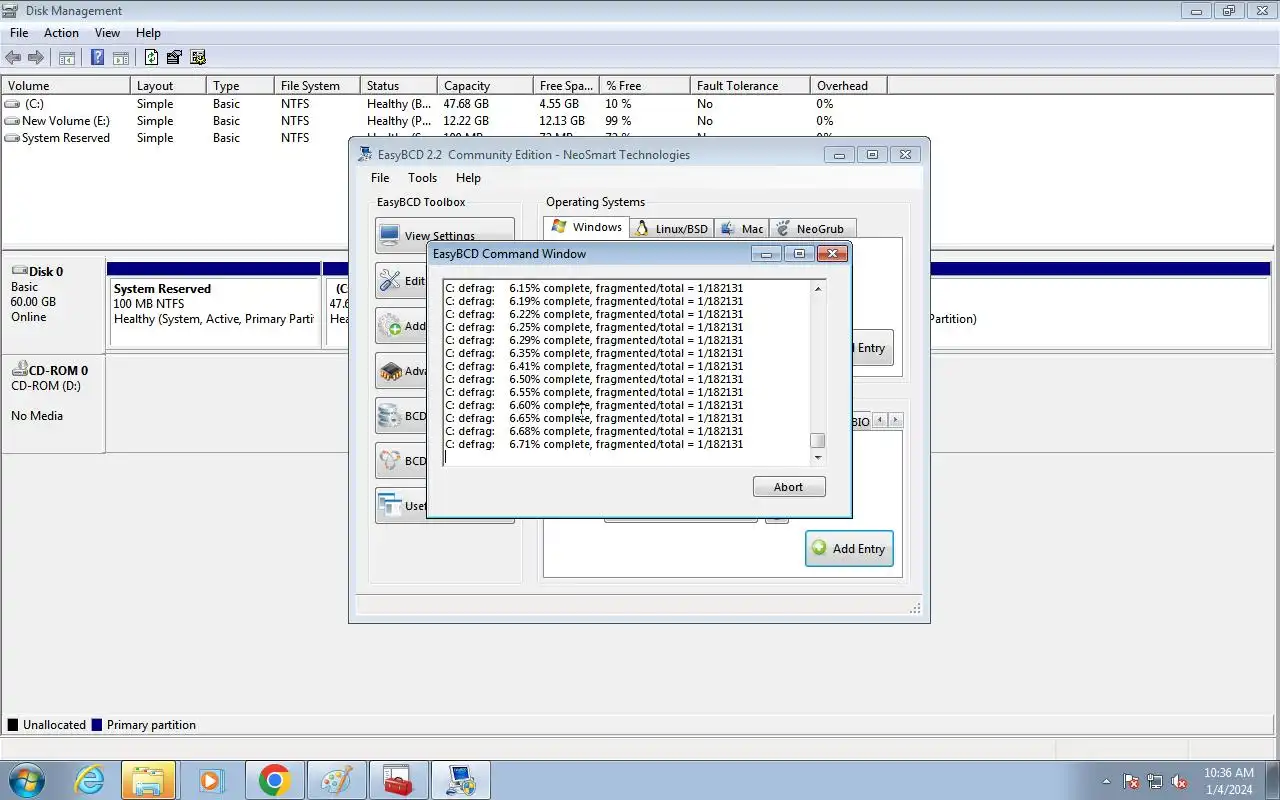Screen dimensions: 1280x800
Task: Switch to the Mac tab
Action: tap(741, 229)
